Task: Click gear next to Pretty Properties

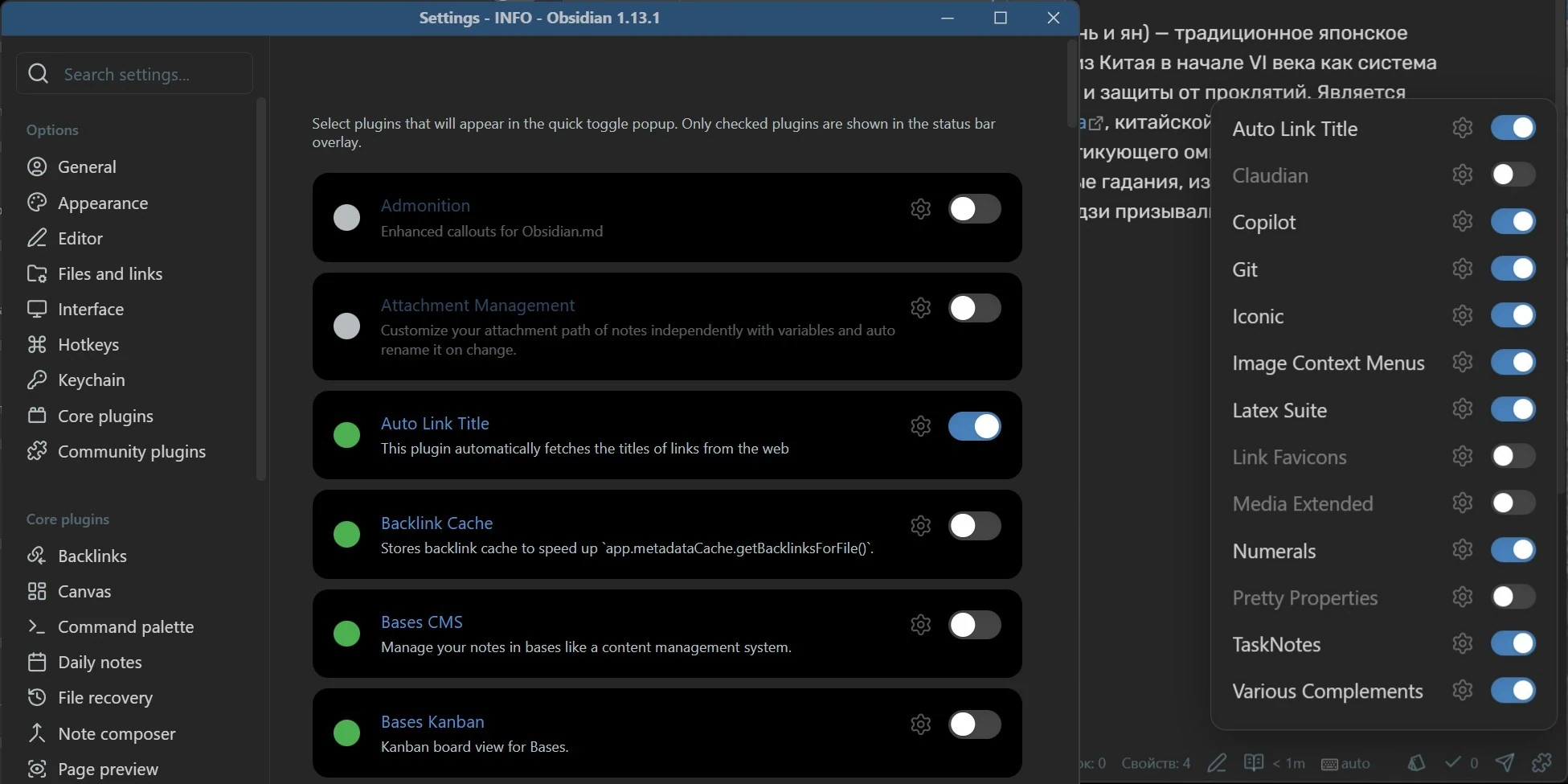Action: pyautogui.click(x=1463, y=597)
